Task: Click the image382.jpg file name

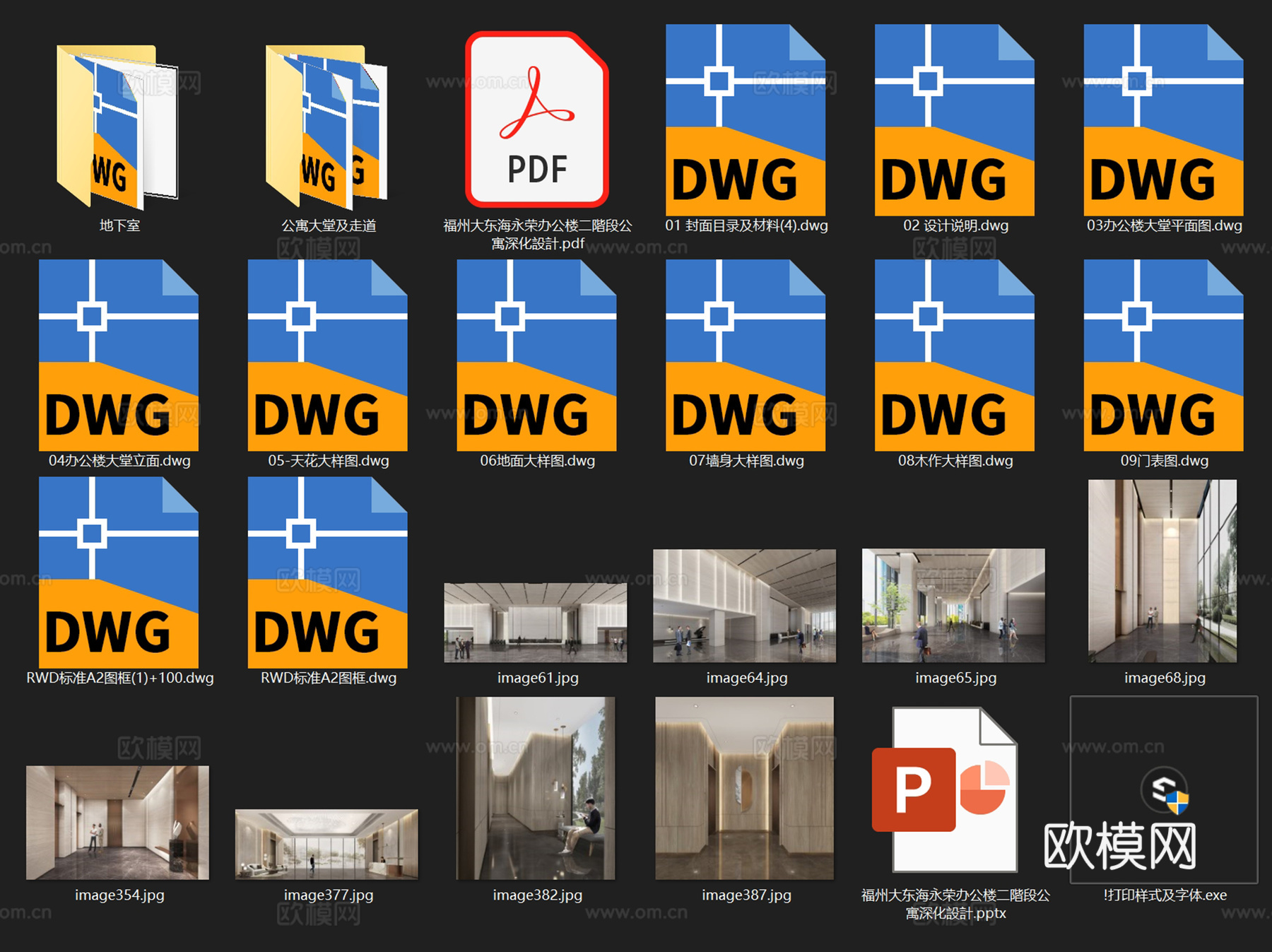Action: tap(538, 895)
